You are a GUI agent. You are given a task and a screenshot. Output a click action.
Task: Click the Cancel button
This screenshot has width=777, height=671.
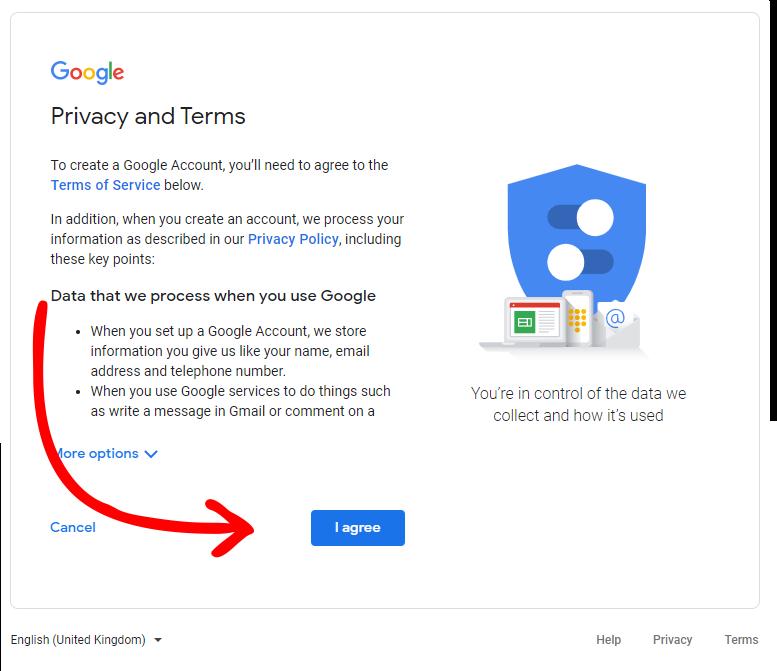click(x=73, y=527)
